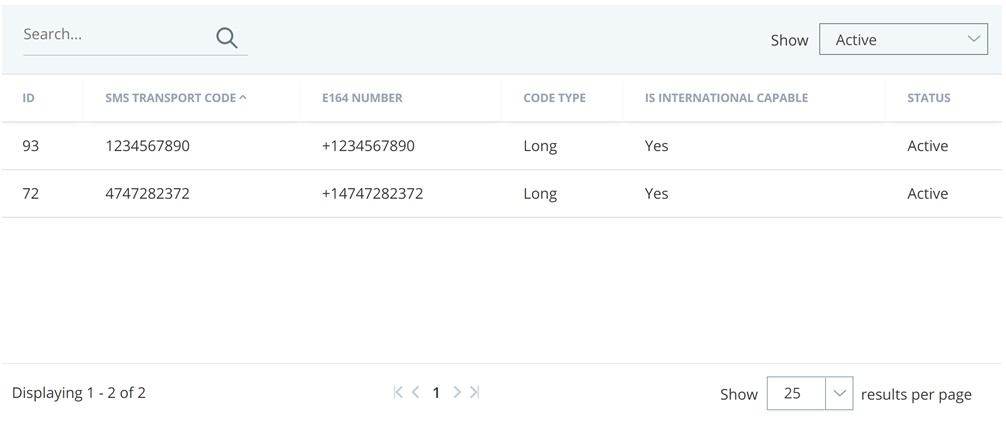This screenshot has width=1006, height=426.
Task: Click Active status in row 93
Action: point(928,146)
